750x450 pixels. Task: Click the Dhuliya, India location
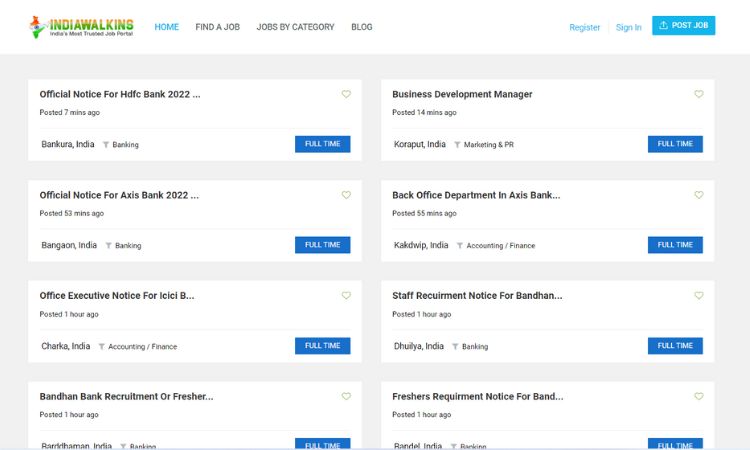click(419, 346)
